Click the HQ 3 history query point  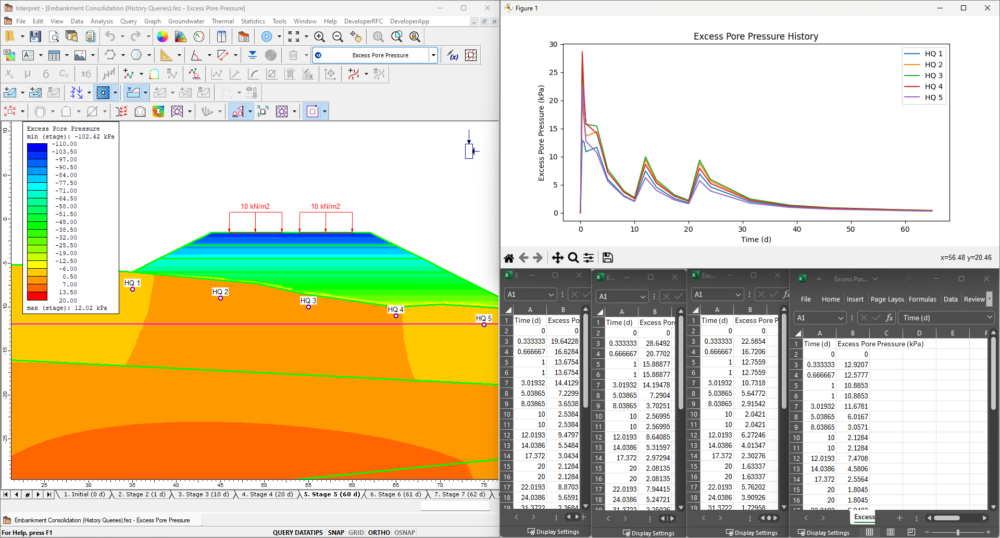[x=308, y=307]
